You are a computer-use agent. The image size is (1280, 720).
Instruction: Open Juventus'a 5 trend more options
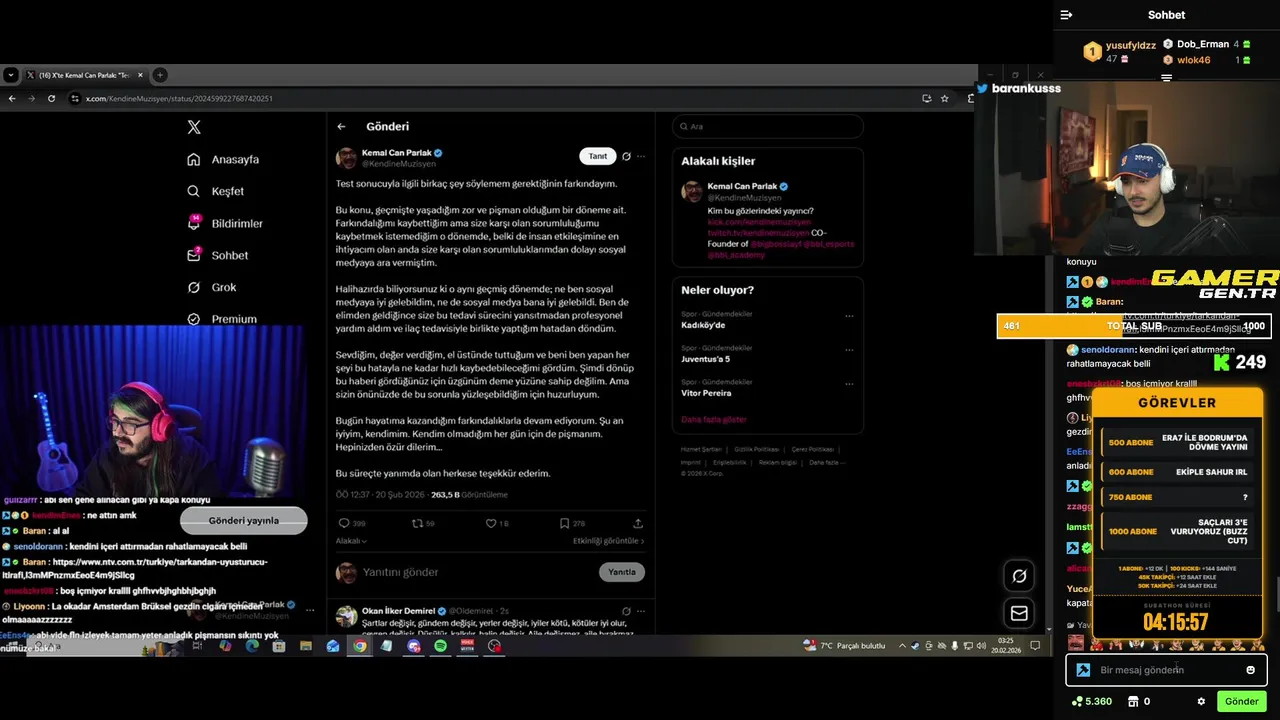(849, 350)
